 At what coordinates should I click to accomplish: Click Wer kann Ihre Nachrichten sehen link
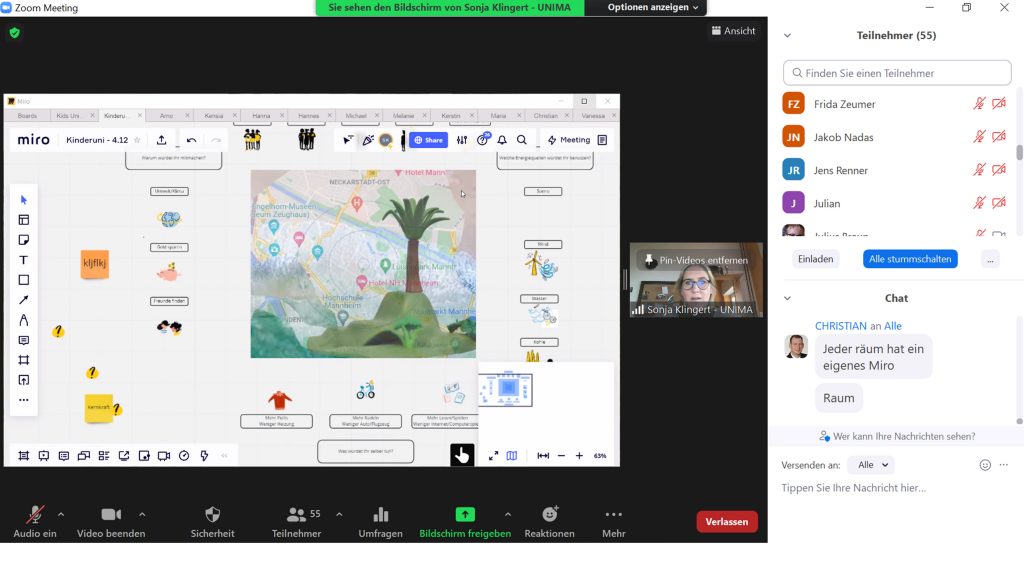897,436
